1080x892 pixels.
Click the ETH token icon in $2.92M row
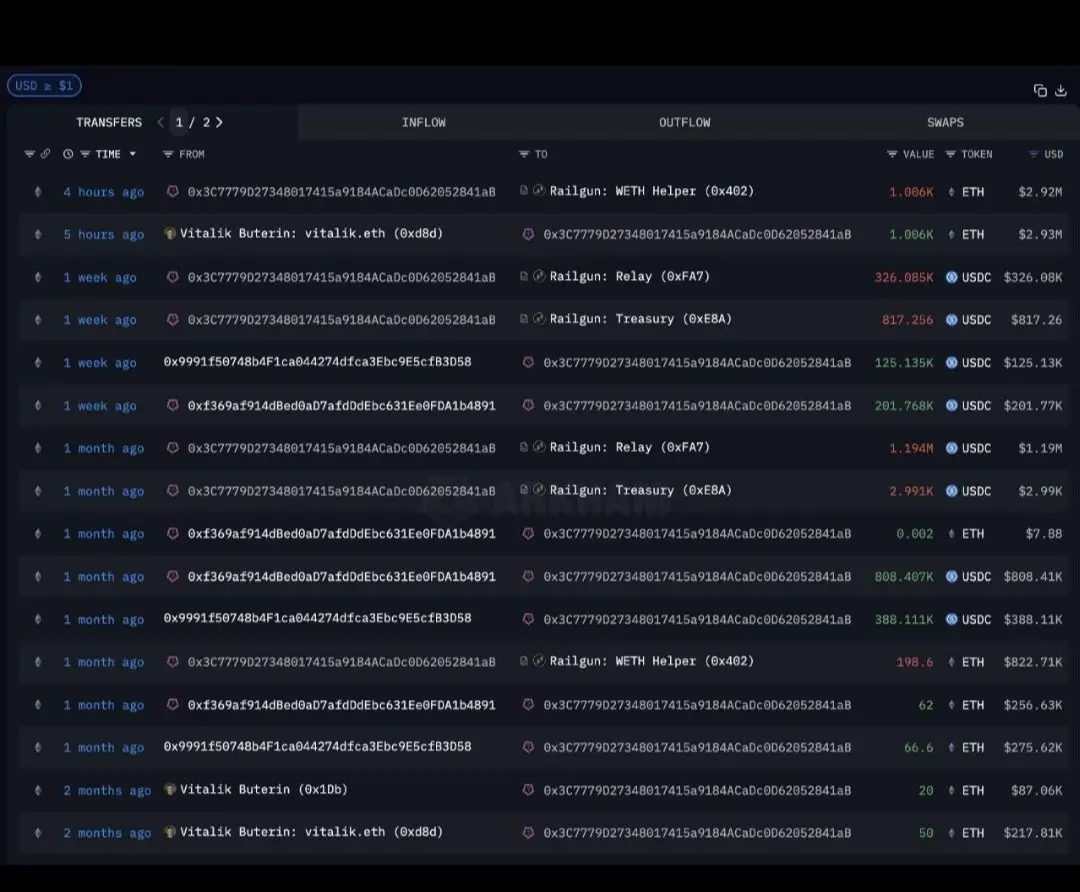pos(951,192)
